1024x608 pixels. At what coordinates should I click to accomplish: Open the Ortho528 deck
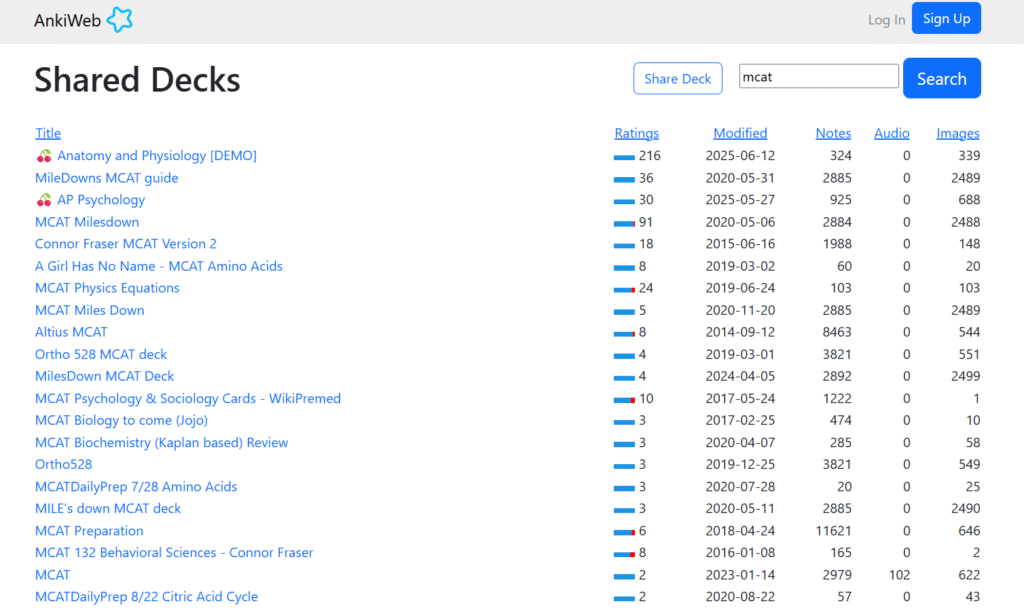coord(63,464)
